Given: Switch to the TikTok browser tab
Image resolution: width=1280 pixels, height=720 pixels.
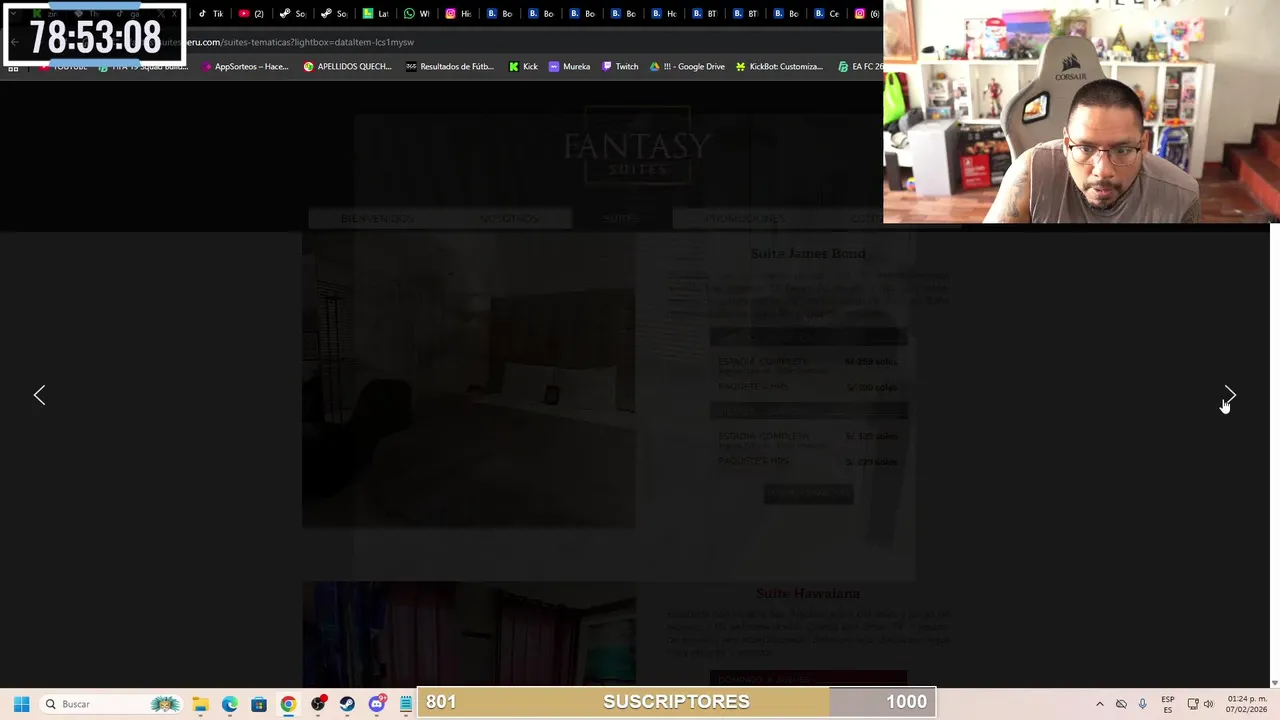Looking at the screenshot, I should (210, 14).
